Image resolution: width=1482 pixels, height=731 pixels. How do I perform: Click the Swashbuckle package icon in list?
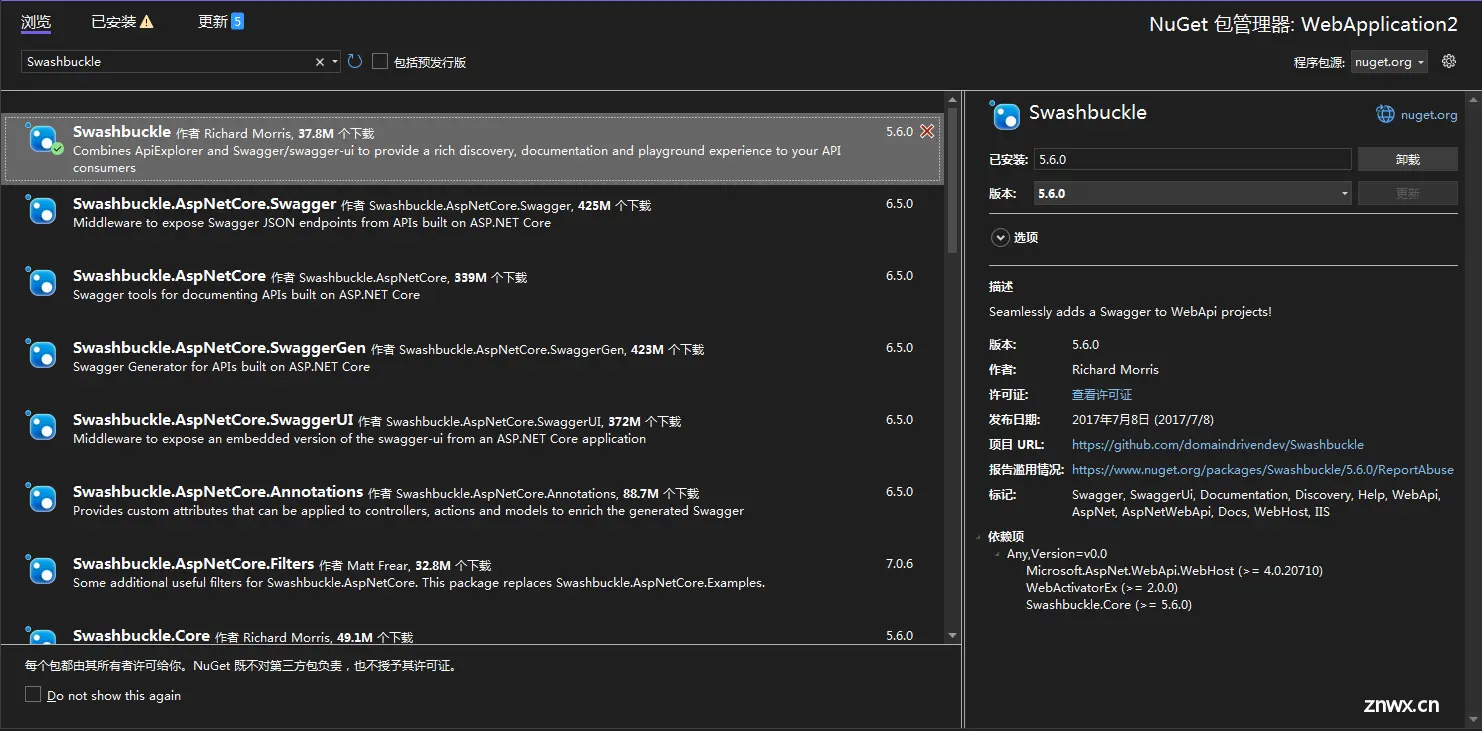[42, 139]
